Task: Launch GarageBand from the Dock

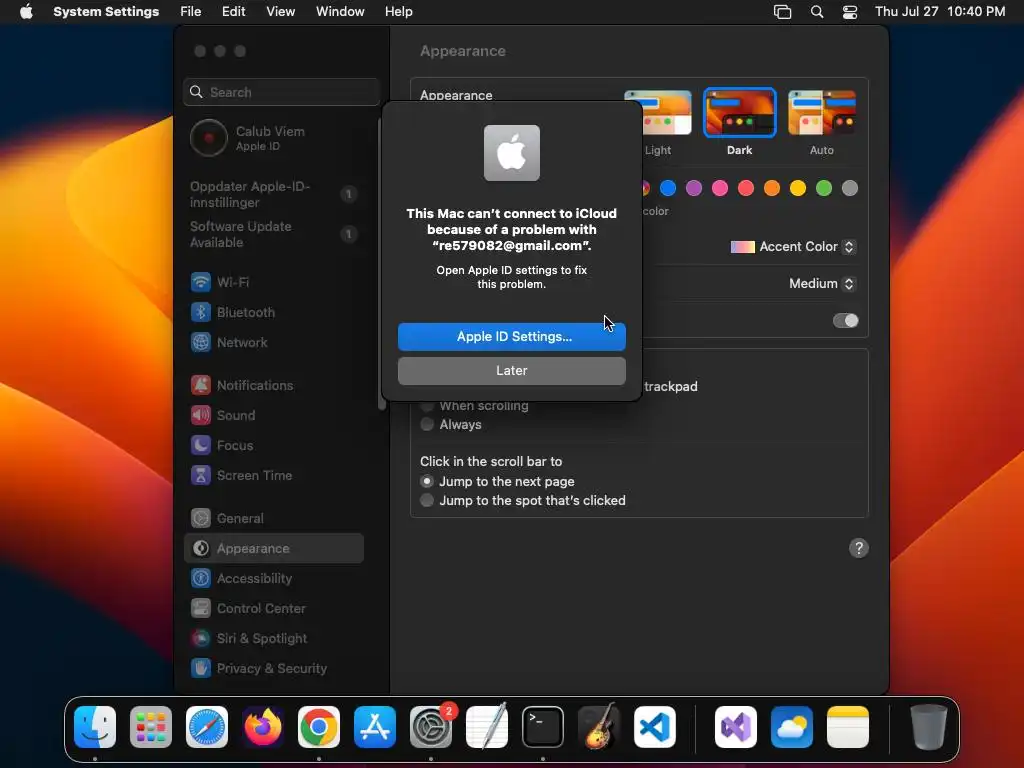Action: click(599, 727)
